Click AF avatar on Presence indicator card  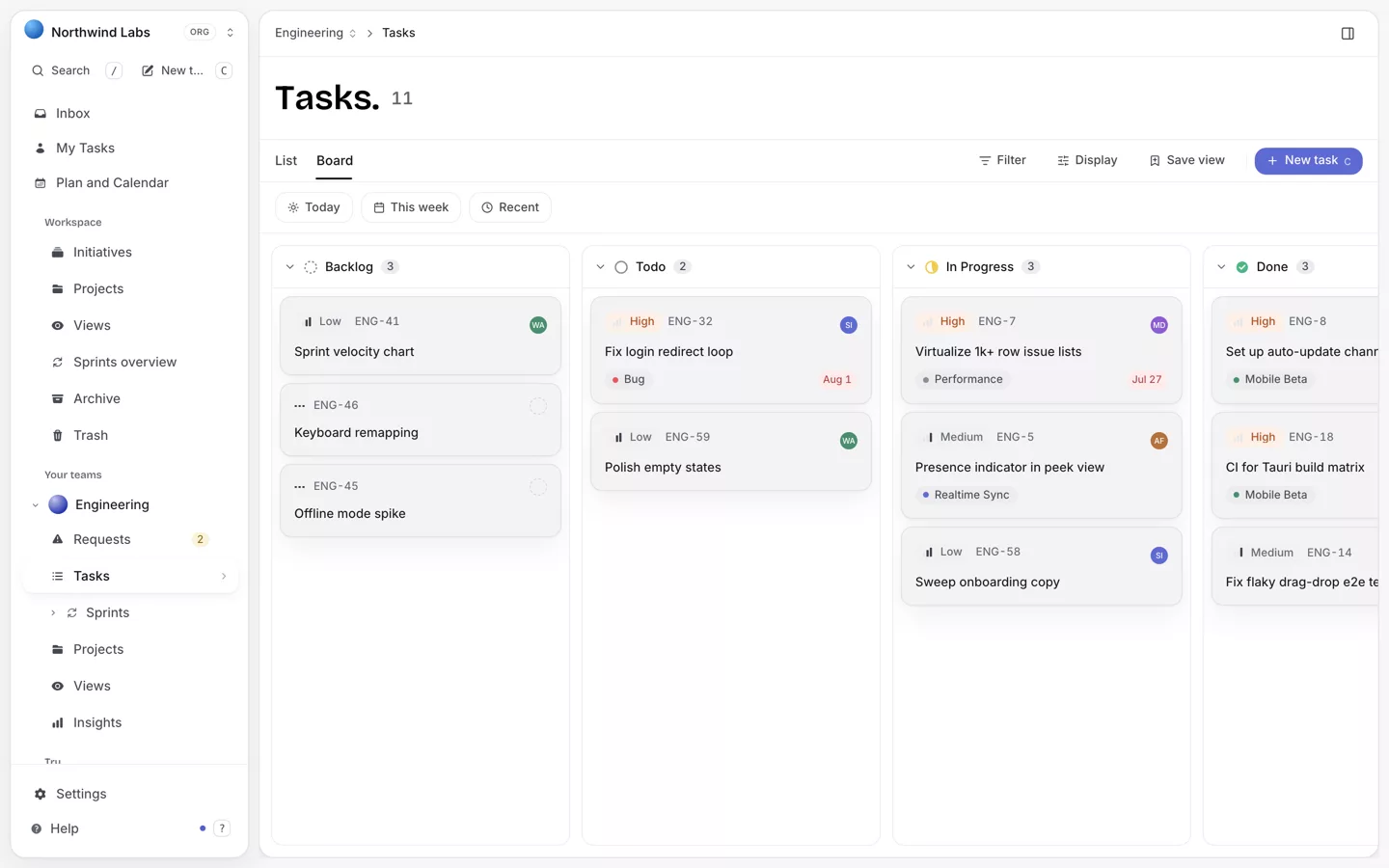[x=1159, y=442]
